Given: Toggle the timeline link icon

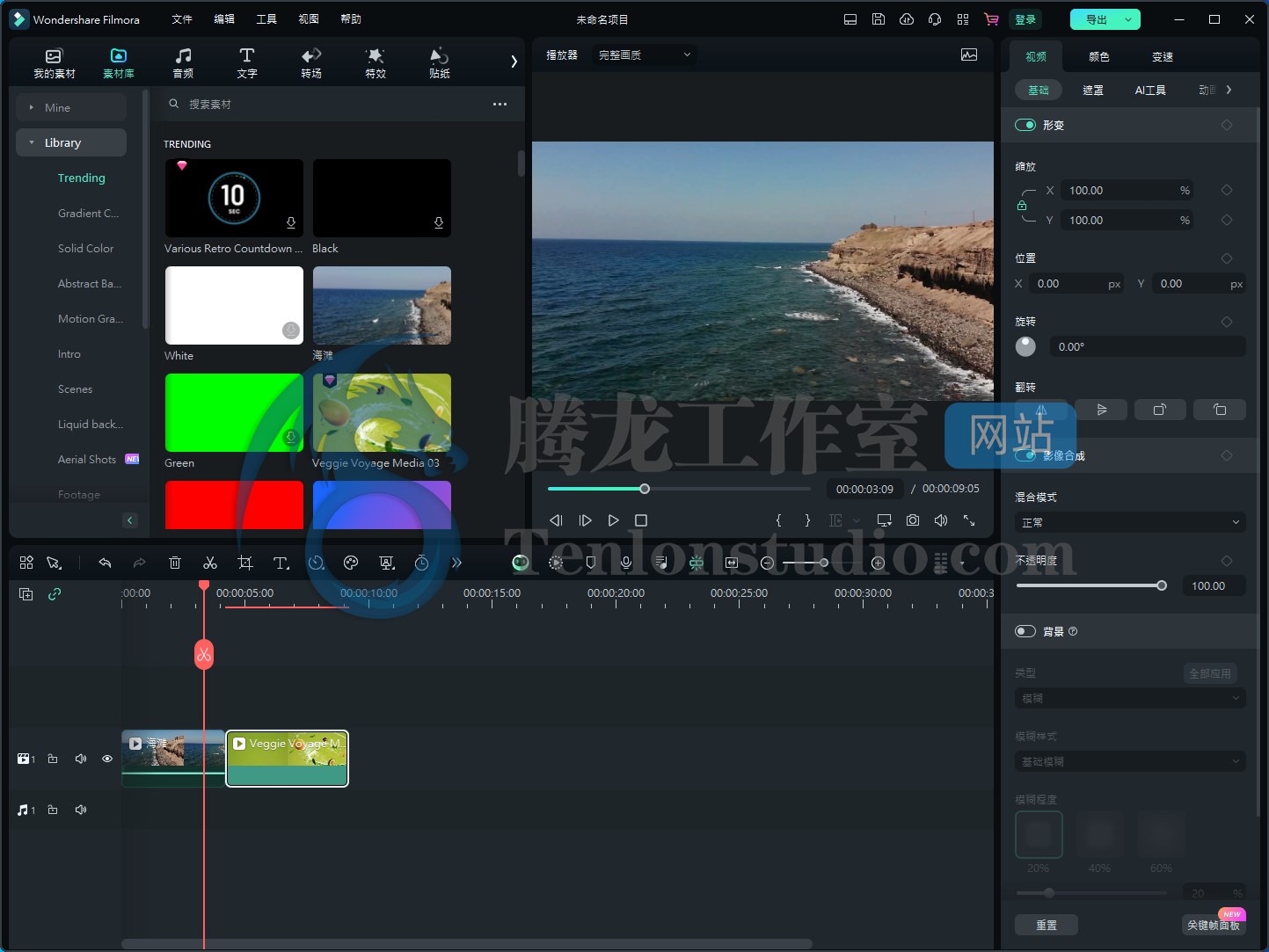Looking at the screenshot, I should [x=55, y=594].
